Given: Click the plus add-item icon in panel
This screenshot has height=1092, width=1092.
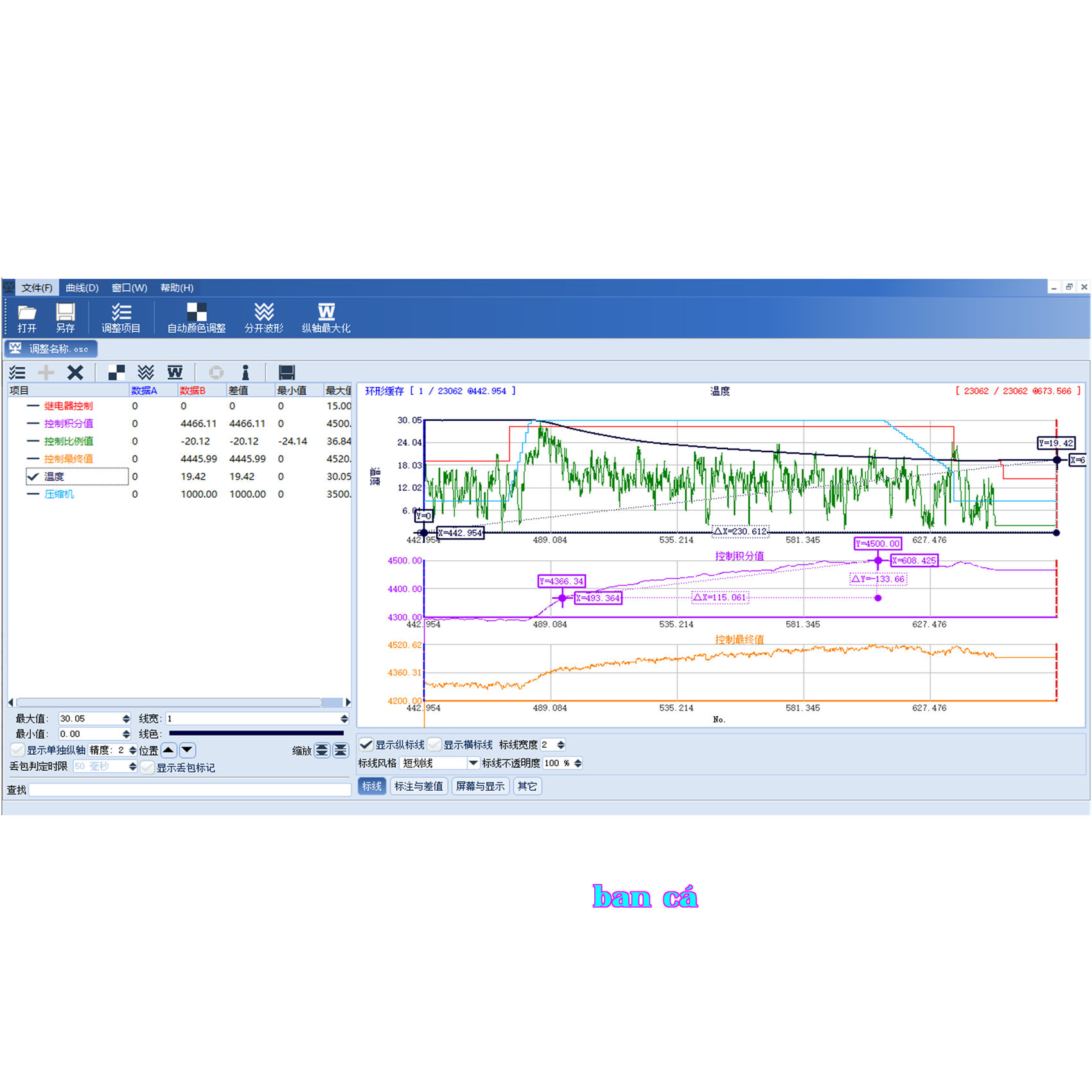Looking at the screenshot, I should tap(46, 373).
